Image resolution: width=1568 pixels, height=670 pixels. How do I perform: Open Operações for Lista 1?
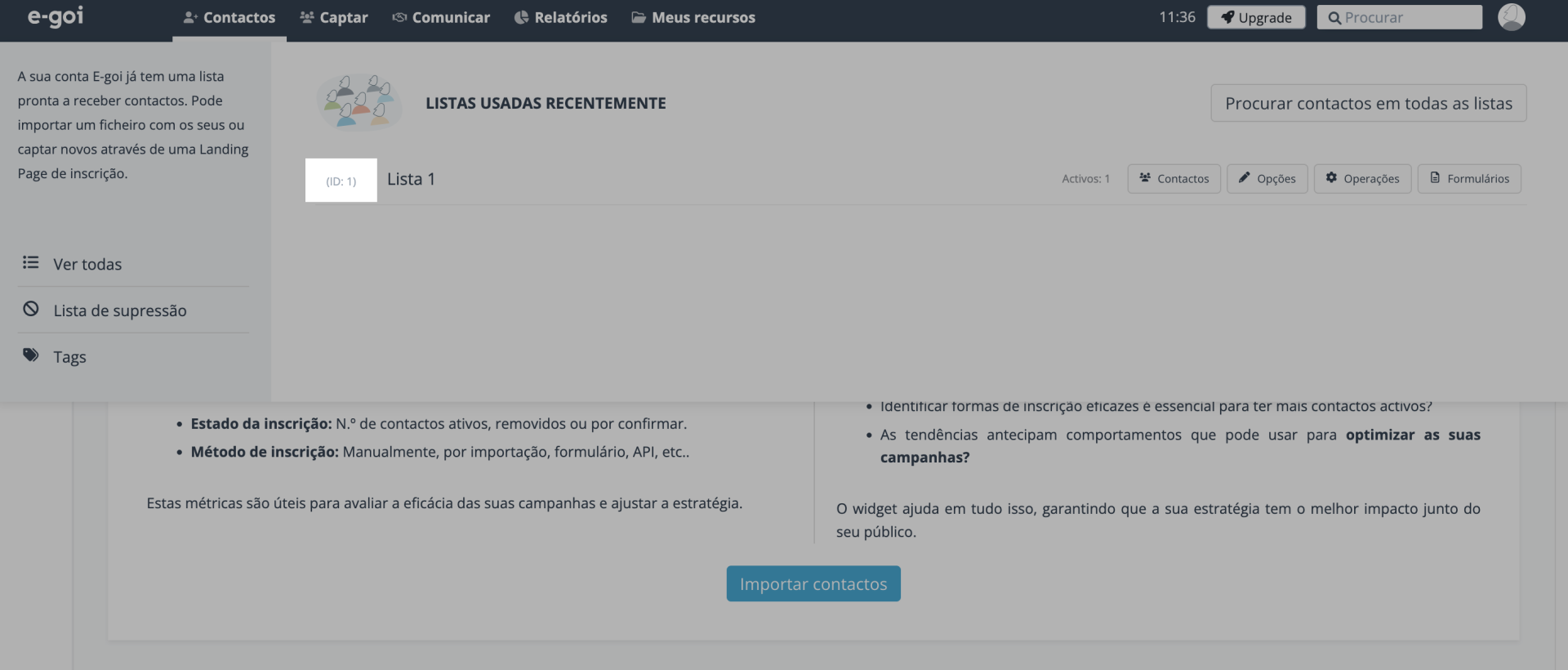1362,179
